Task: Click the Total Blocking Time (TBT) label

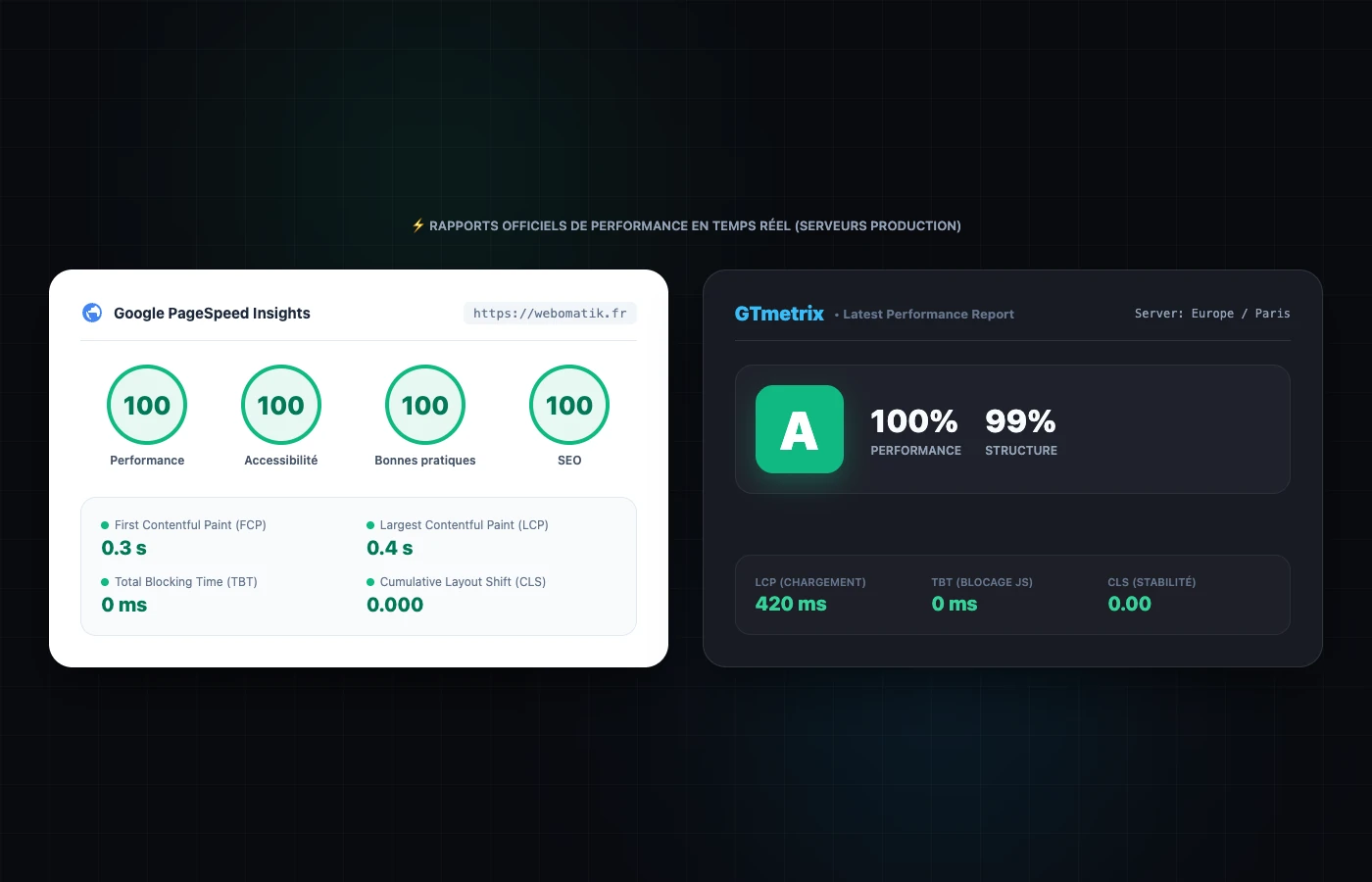Action: pyautogui.click(x=186, y=582)
